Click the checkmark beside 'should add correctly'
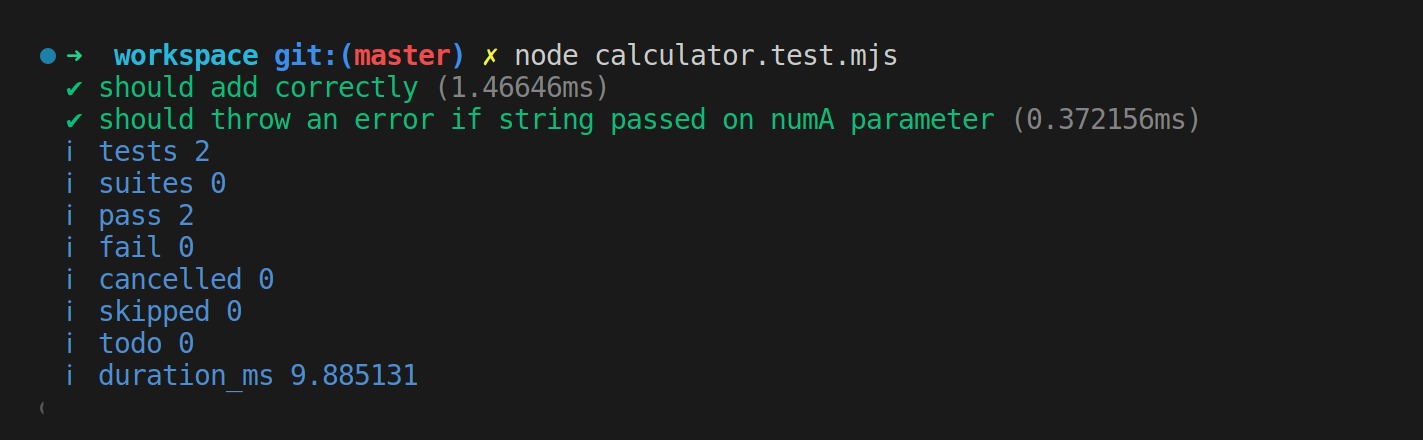The width and height of the screenshot is (1423, 440). 73,88
